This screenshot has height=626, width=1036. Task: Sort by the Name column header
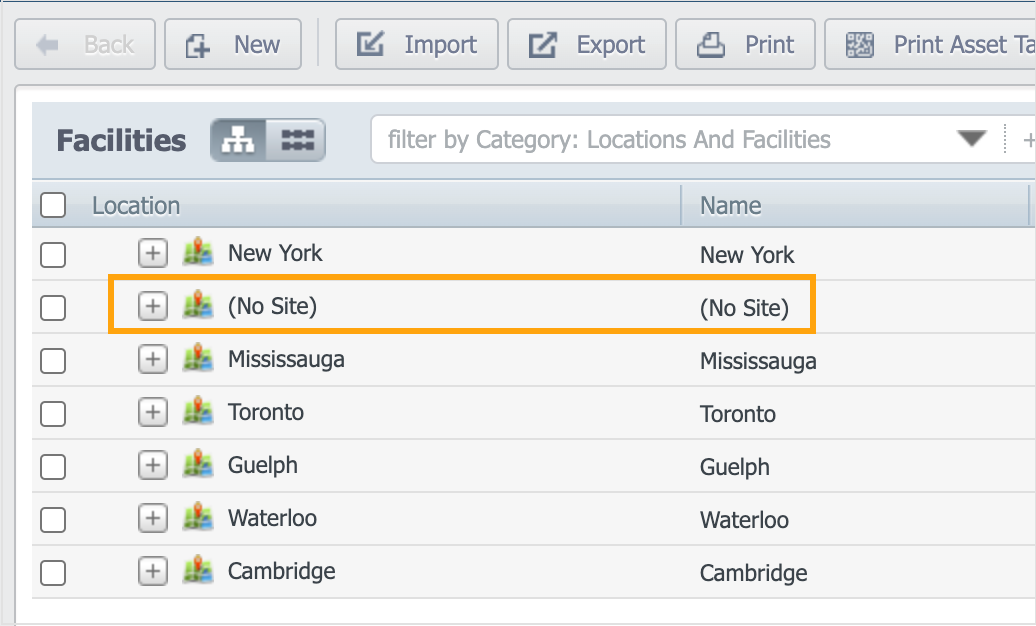730,206
